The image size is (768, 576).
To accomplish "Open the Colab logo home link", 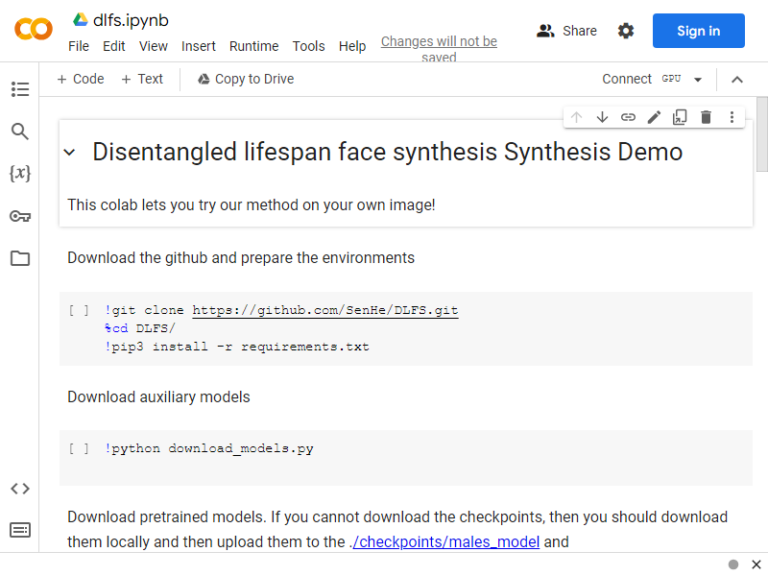I will [33, 29].
